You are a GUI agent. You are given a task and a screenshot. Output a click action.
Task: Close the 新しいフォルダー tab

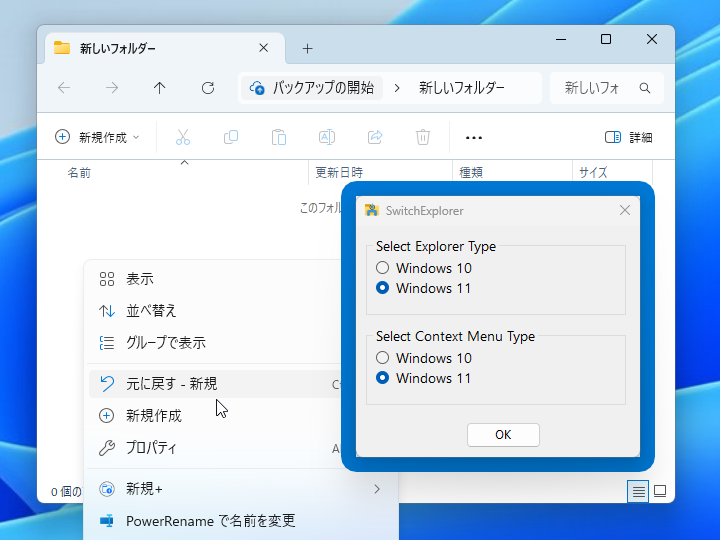tap(264, 48)
